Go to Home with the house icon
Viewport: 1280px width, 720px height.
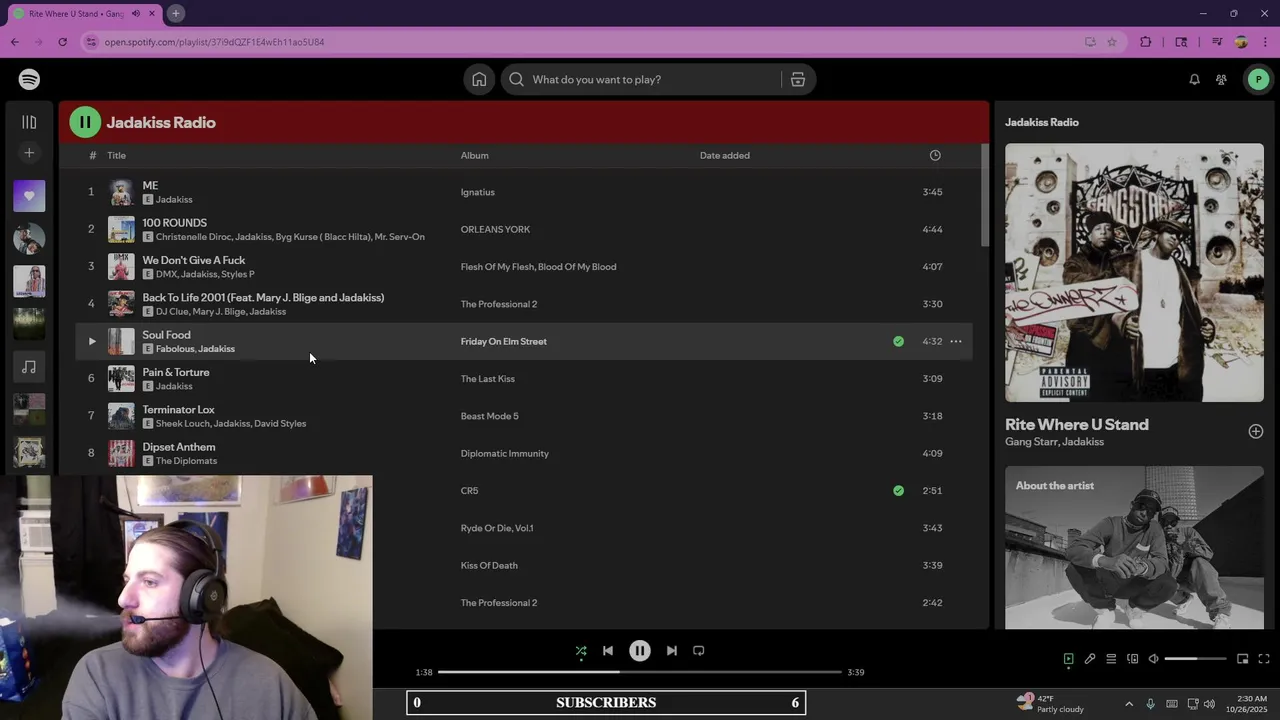pyautogui.click(x=479, y=79)
